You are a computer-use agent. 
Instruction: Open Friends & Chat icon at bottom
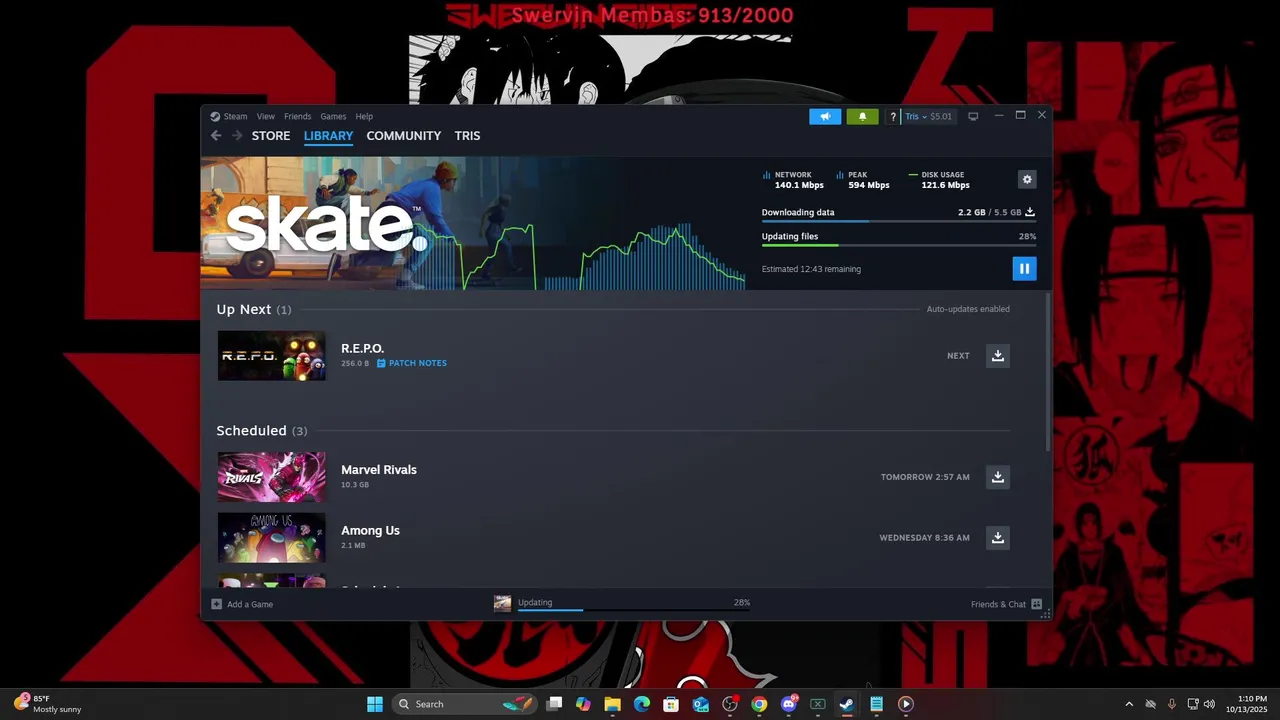point(1036,604)
